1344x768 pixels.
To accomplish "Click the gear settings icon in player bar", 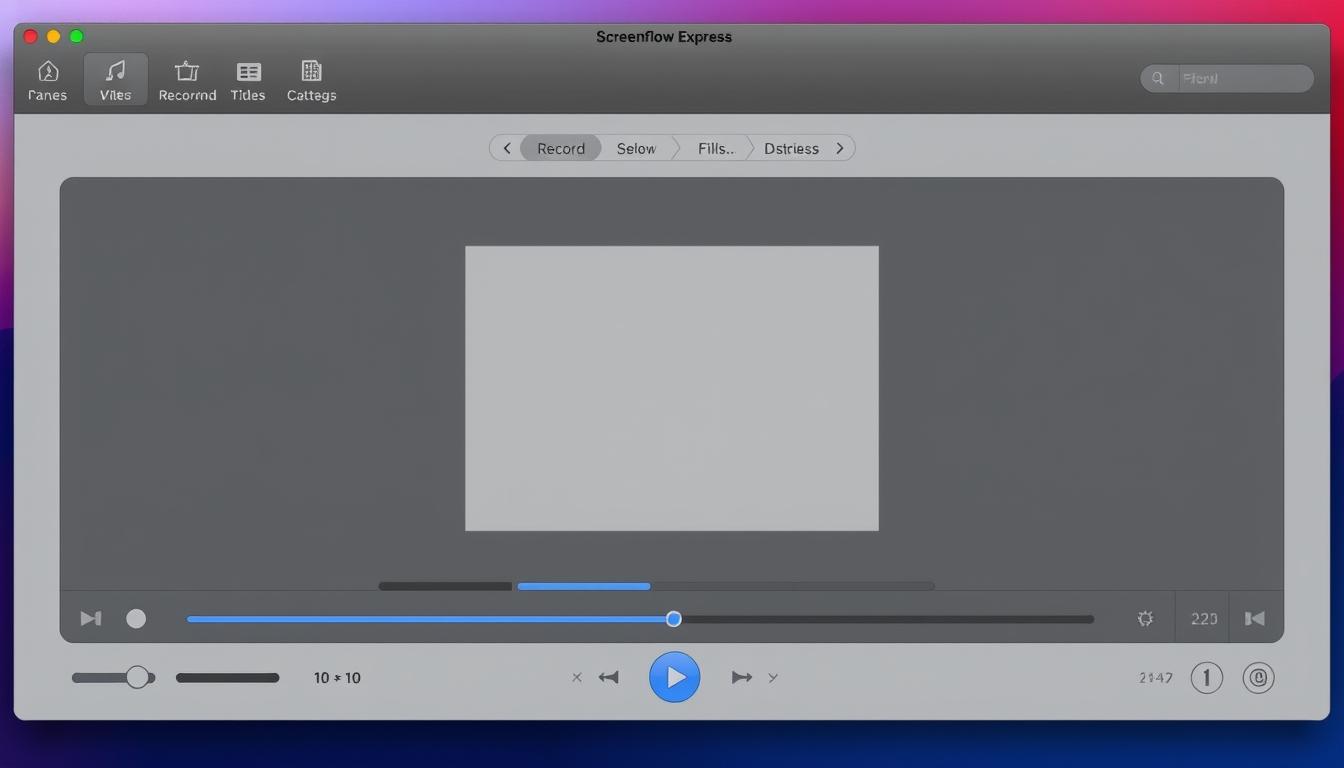I will (1145, 619).
